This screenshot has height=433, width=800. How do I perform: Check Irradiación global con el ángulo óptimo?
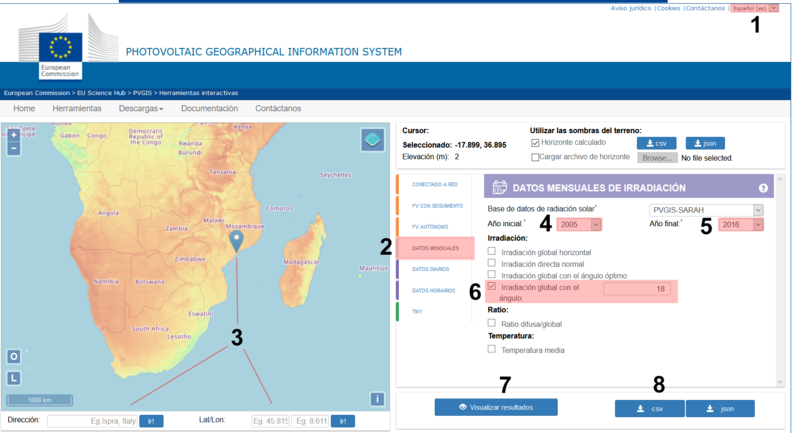click(491, 274)
